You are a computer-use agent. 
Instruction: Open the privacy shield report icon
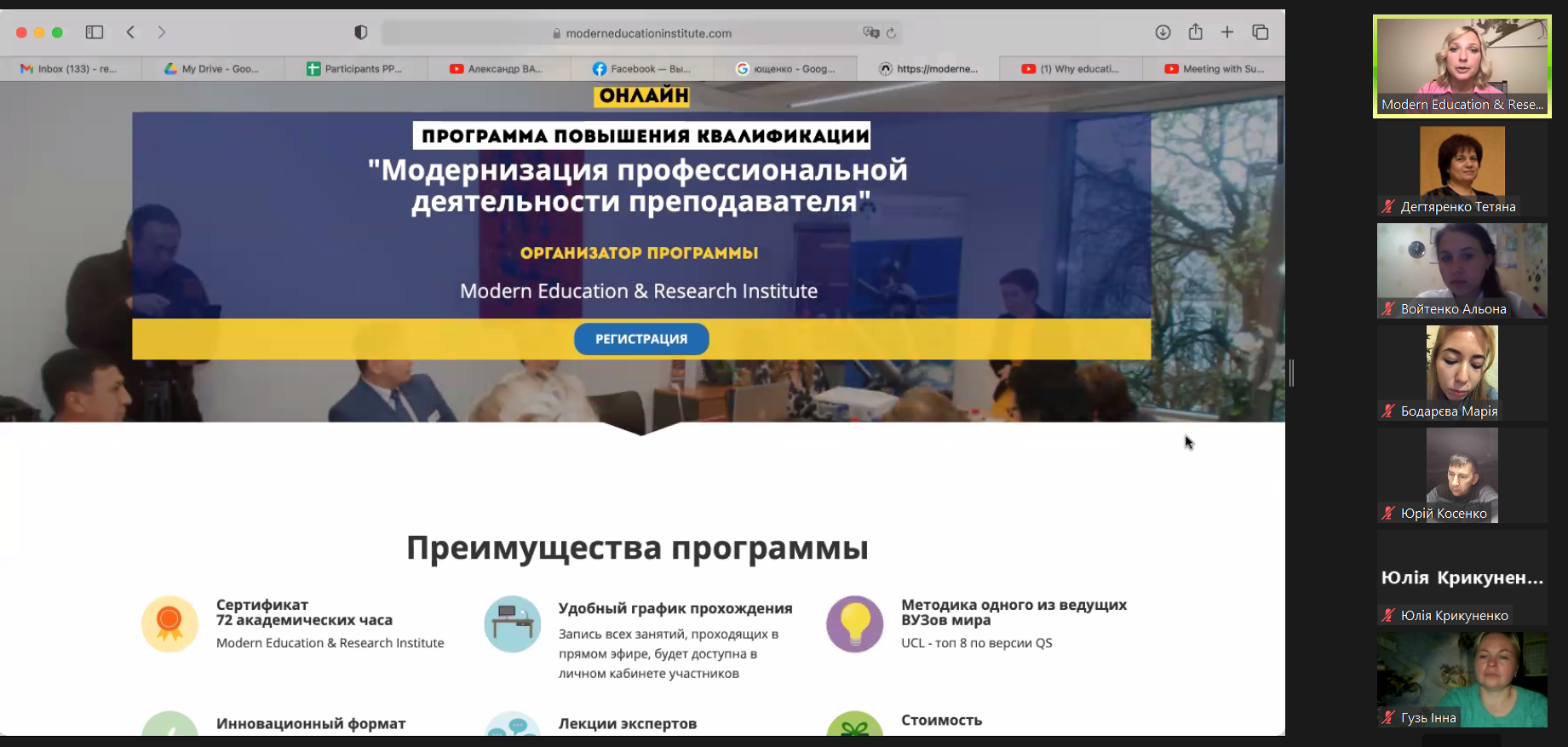[361, 32]
